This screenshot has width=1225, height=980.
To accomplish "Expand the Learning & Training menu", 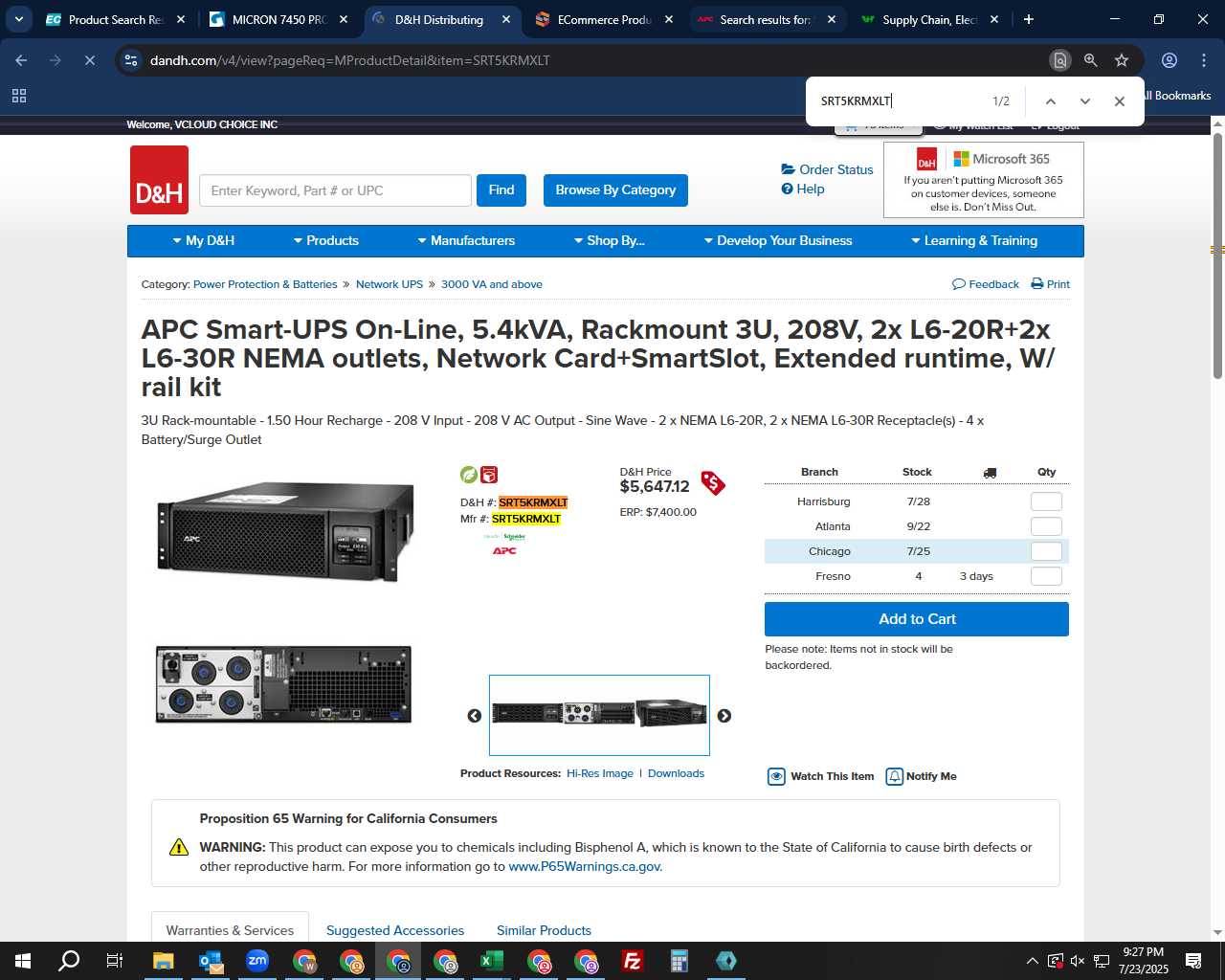I will click(x=974, y=241).
